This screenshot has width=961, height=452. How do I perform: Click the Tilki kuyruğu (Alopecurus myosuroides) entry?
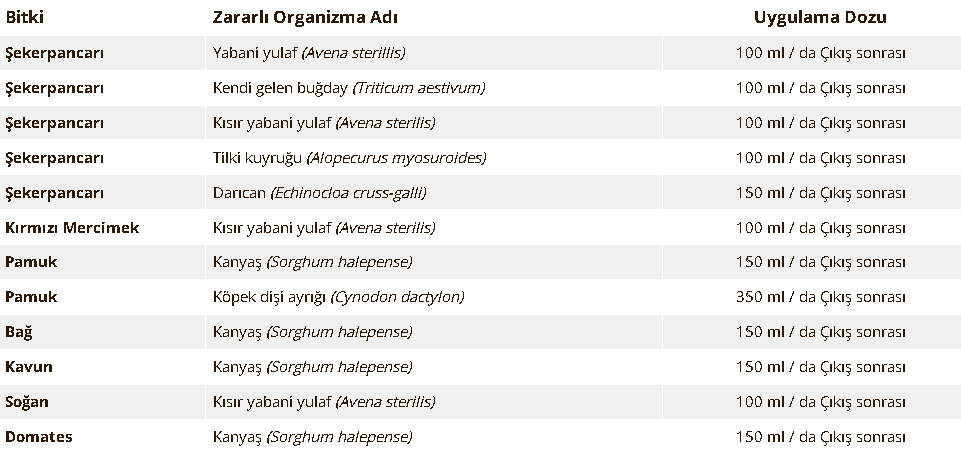[x=349, y=158]
